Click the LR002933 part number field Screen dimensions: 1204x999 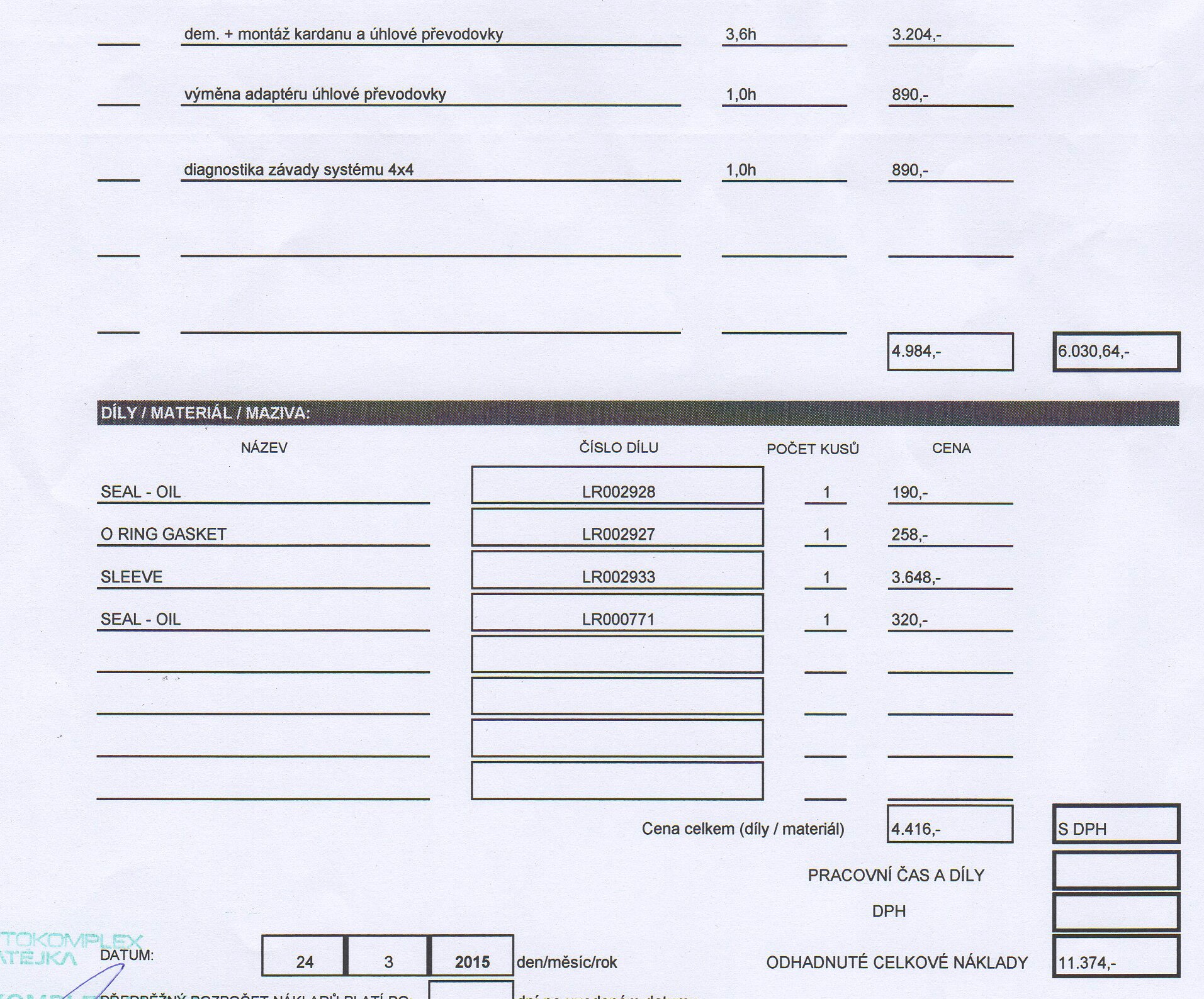[617, 571]
